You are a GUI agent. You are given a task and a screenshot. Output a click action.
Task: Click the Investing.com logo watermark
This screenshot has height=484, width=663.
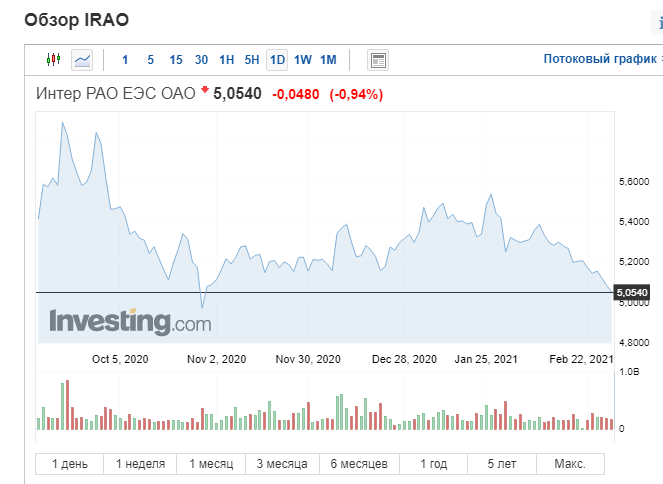130,322
